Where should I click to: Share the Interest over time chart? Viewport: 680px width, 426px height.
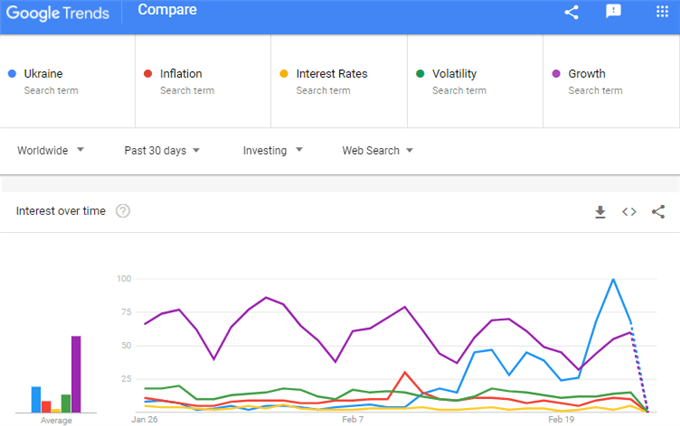coord(658,212)
